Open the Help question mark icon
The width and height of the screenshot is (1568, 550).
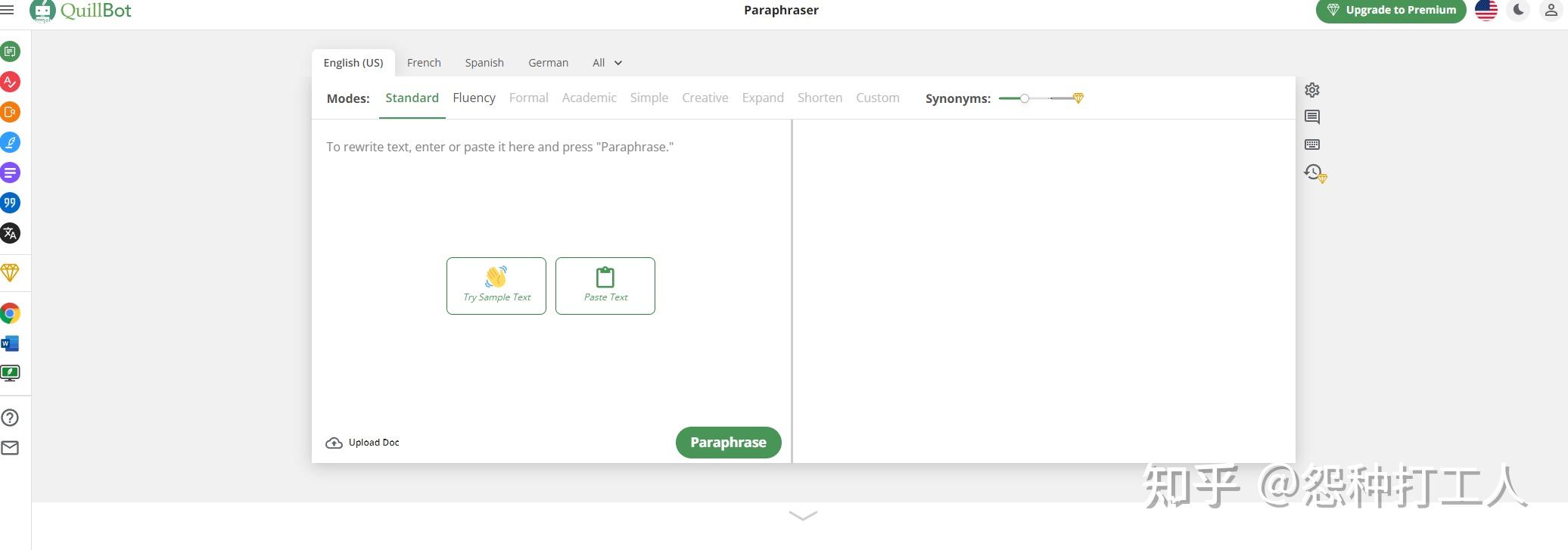point(10,418)
